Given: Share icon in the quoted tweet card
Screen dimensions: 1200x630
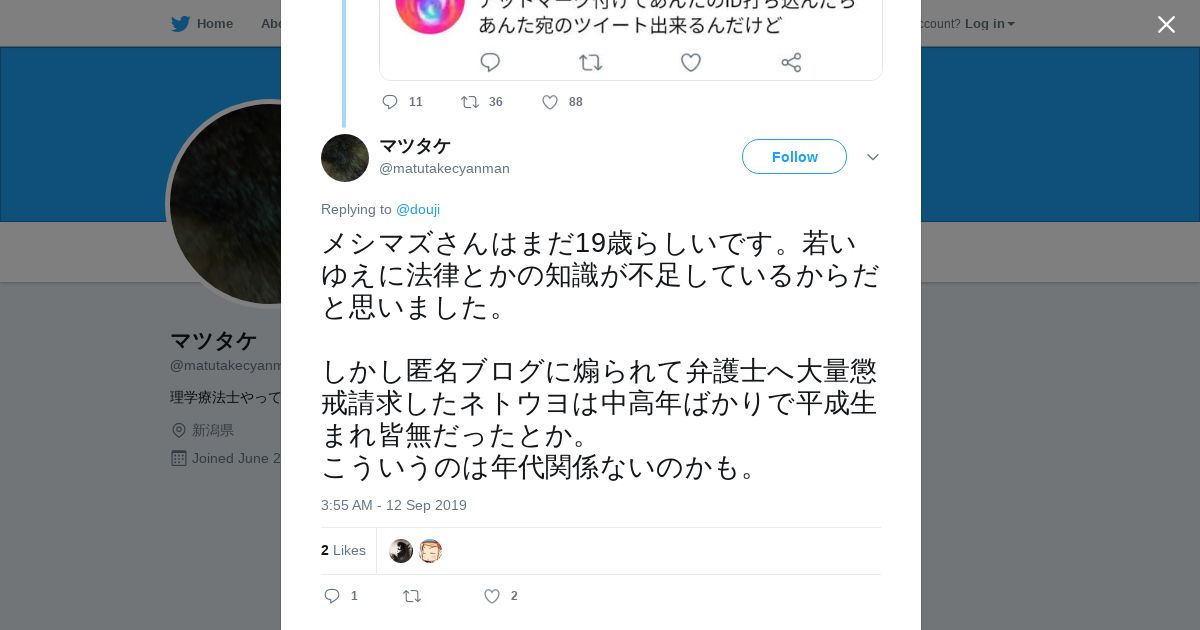Looking at the screenshot, I should [x=791, y=63].
